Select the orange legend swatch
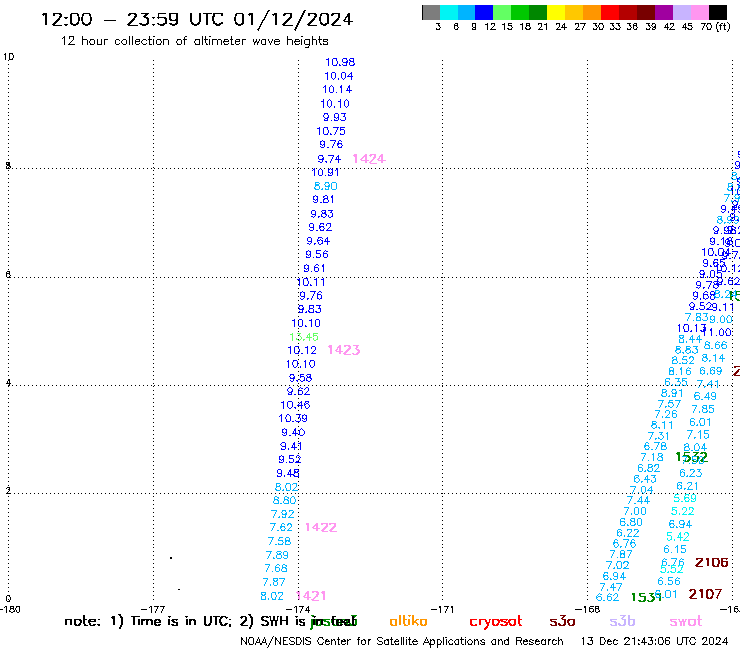 pos(591,12)
